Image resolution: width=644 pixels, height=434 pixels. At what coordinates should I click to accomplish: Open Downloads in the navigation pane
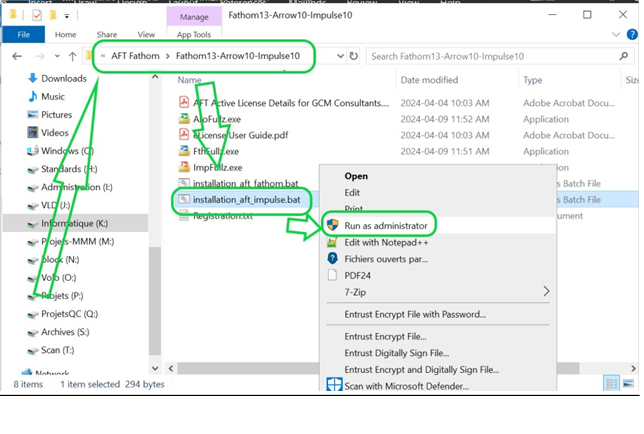(x=57, y=78)
